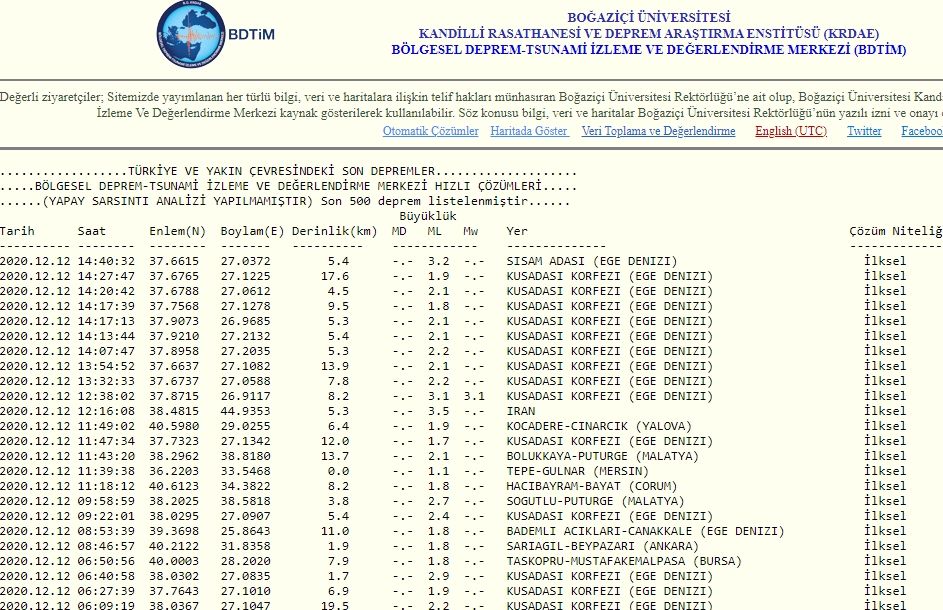Image resolution: width=943 pixels, height=610 pixels.
Task: Open the Otomatik Çözümler link
Action: 430,131
